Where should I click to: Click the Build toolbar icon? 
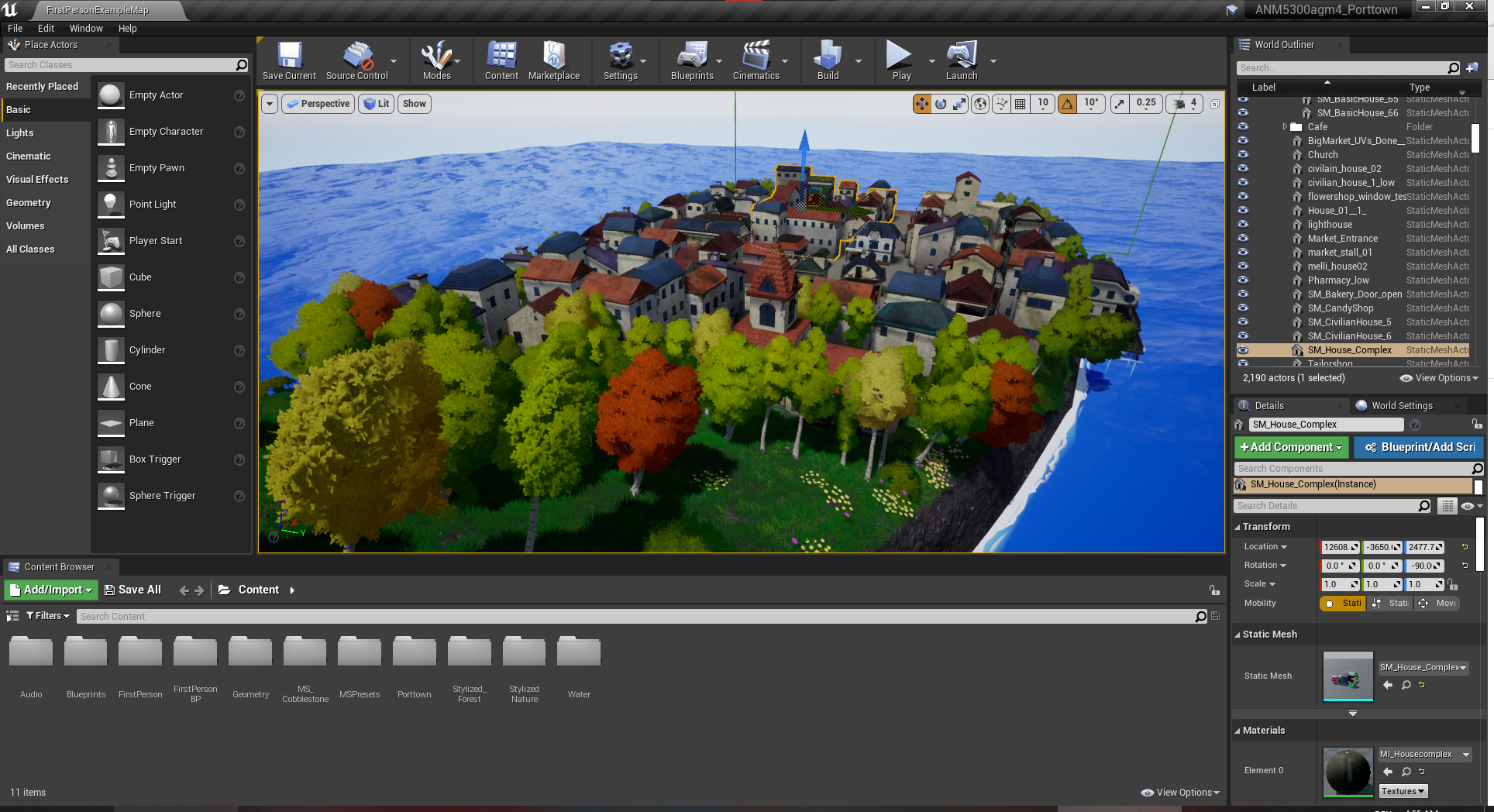tap(828, 60)
